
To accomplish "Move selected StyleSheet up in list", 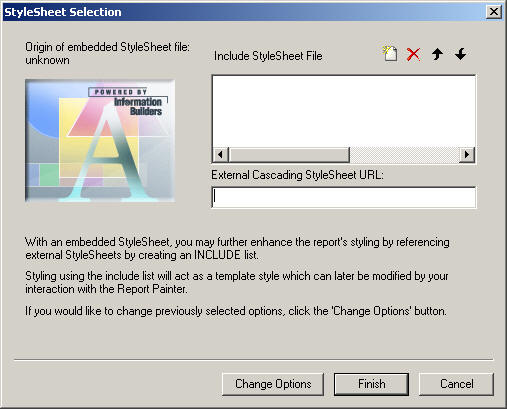I will click(437, 54).
